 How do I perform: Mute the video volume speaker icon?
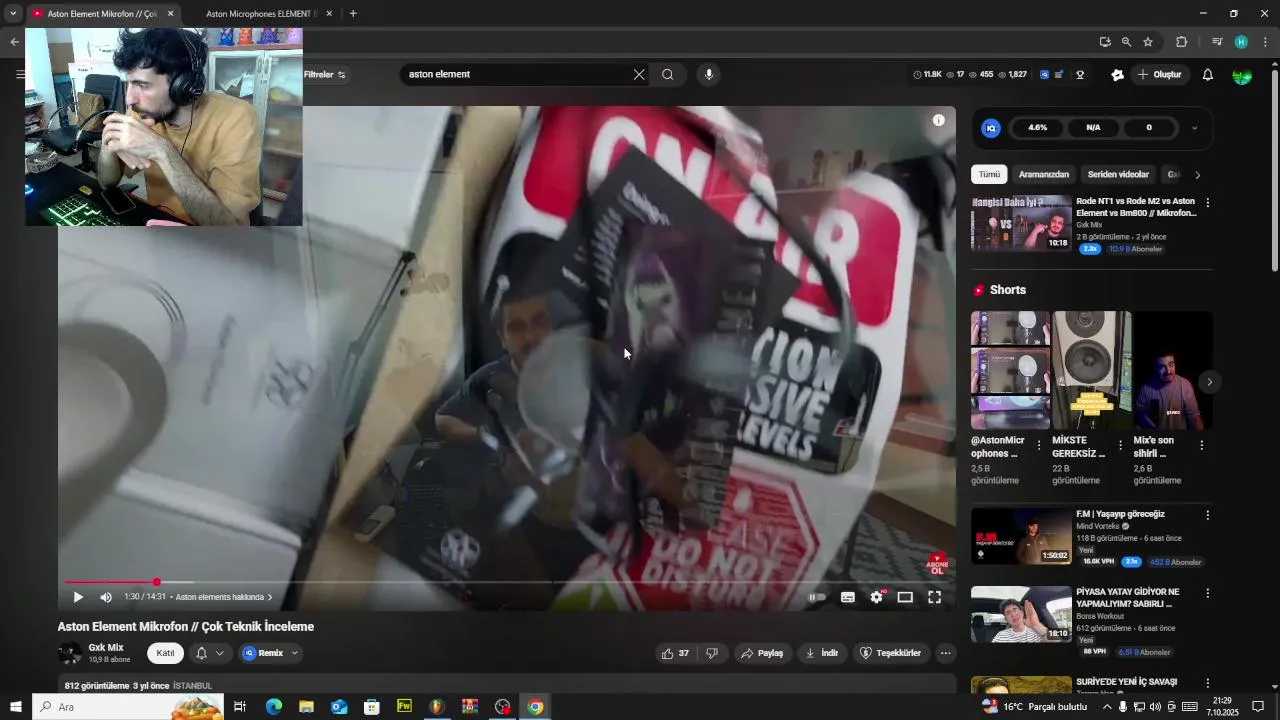106,597
